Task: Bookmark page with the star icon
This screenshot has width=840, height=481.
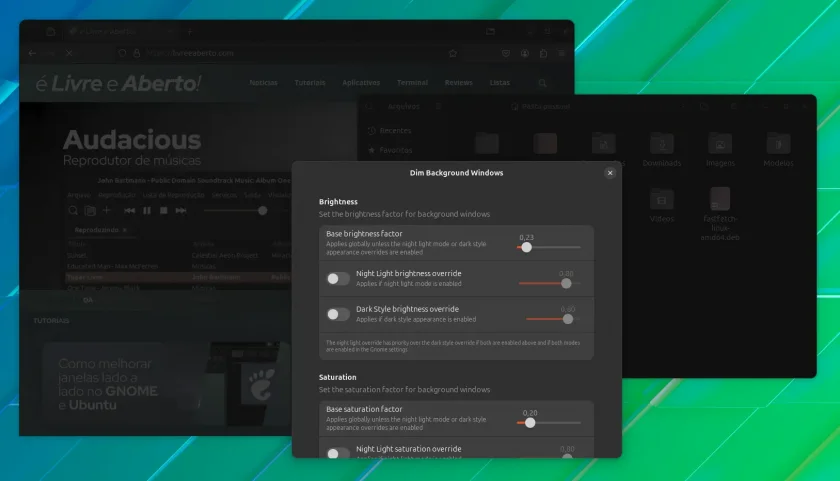Action: tap(453, 53)
